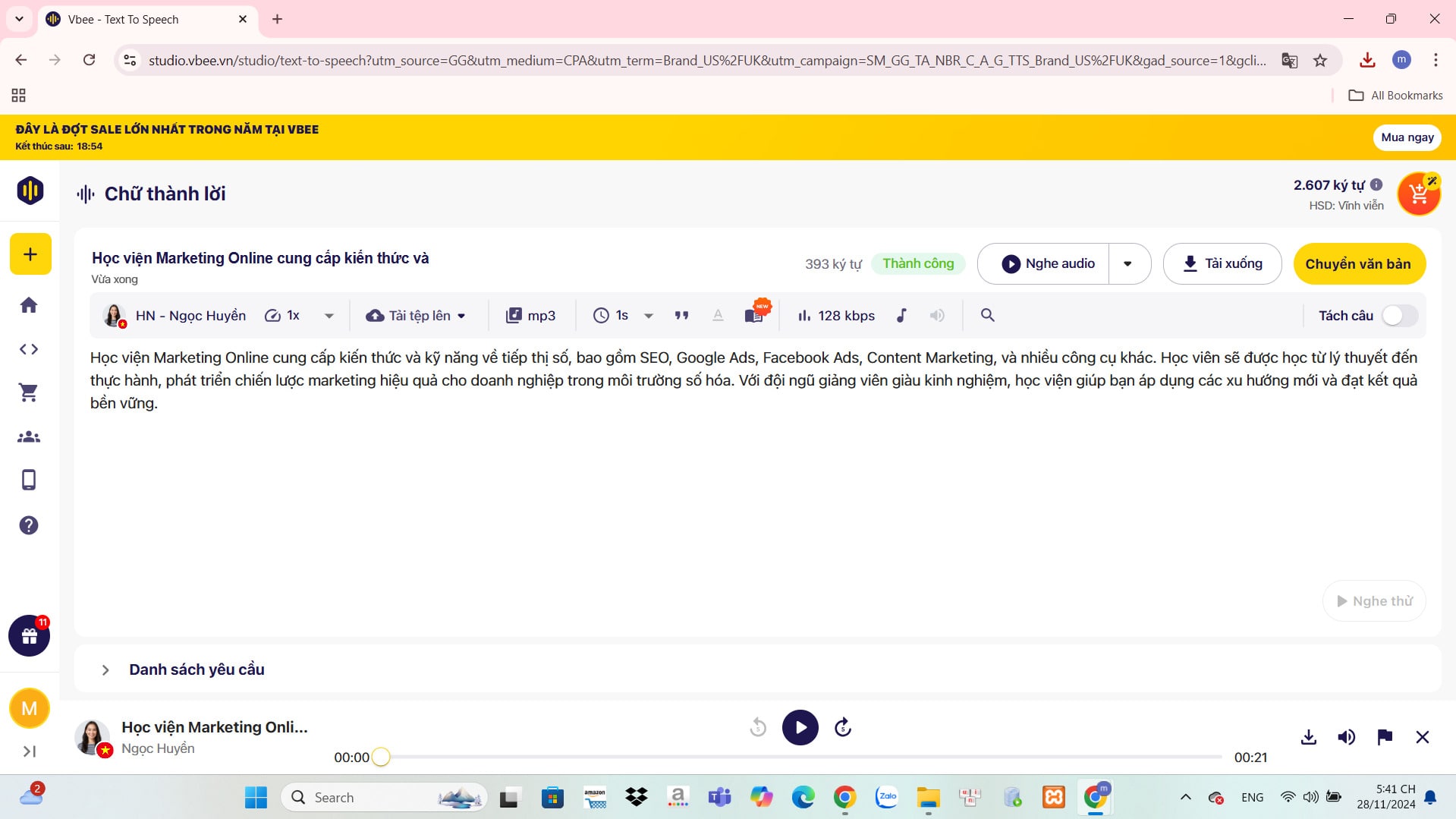Image resolution: width=1456 pixels, height=819 pixels.
Task: Mute the player volume icon
Action: pos(1347,737)
